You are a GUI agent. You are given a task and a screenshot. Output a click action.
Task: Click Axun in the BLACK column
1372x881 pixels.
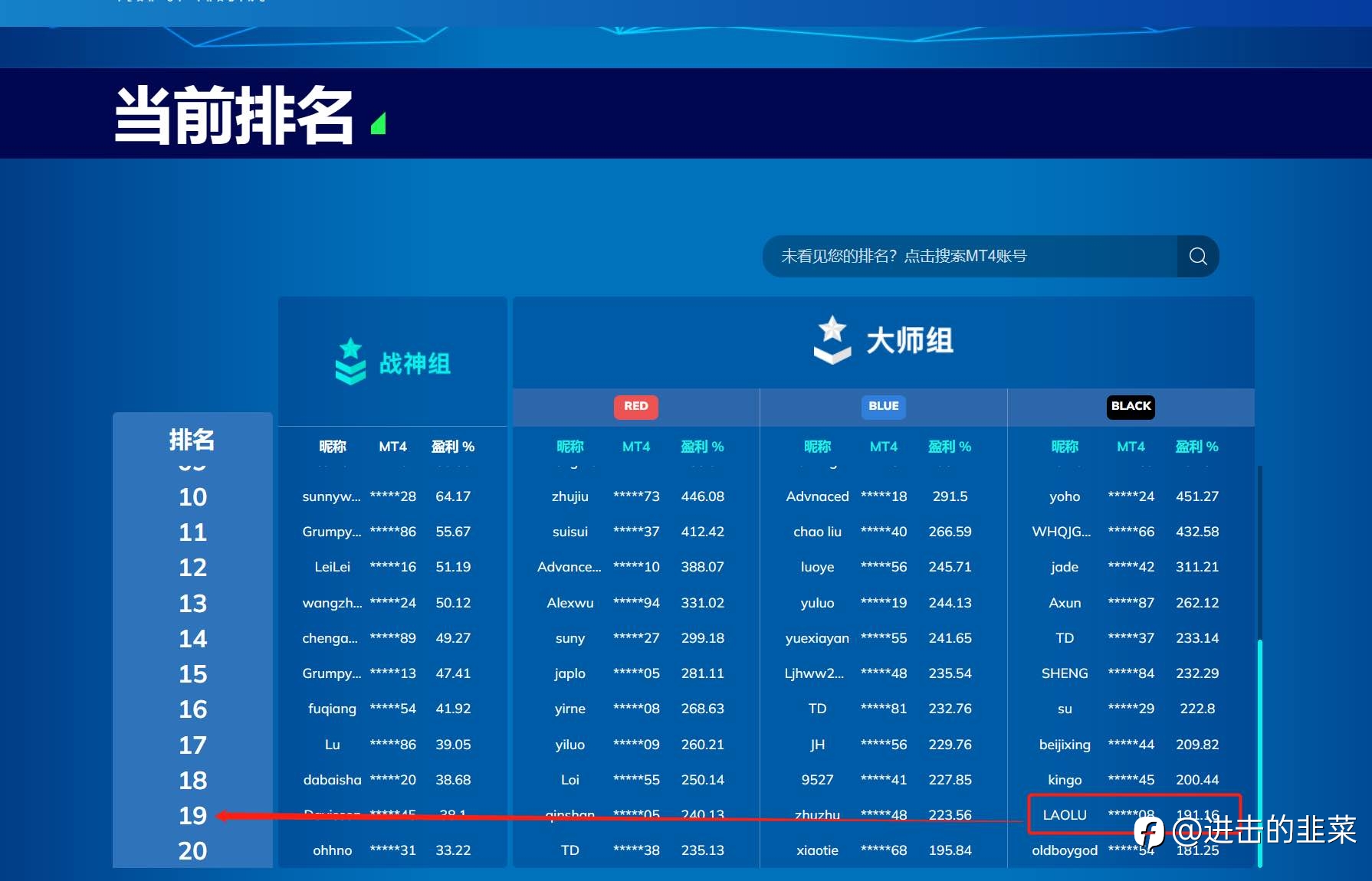click(1065, 603)
